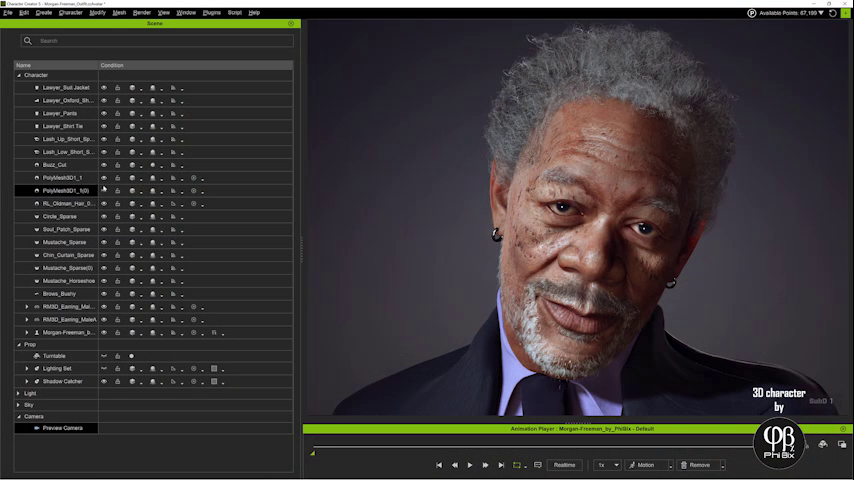The width and height of the screenshot is (854, 480).
Task: Jump to the last frame
Action: tap(501, 465)
